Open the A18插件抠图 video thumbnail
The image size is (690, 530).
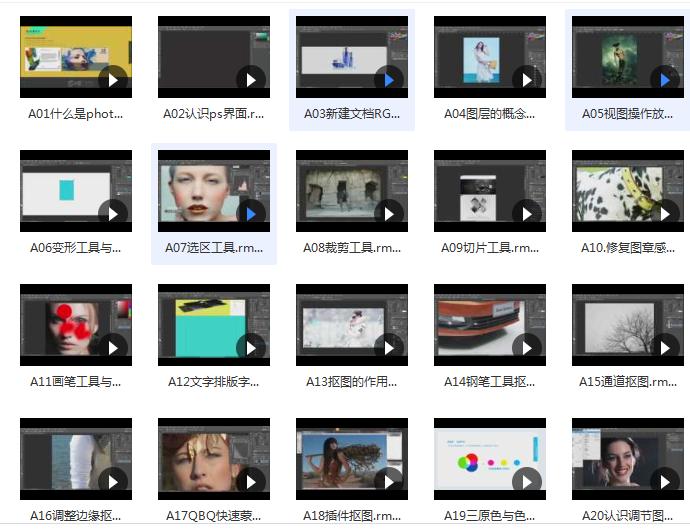point(352,459)
